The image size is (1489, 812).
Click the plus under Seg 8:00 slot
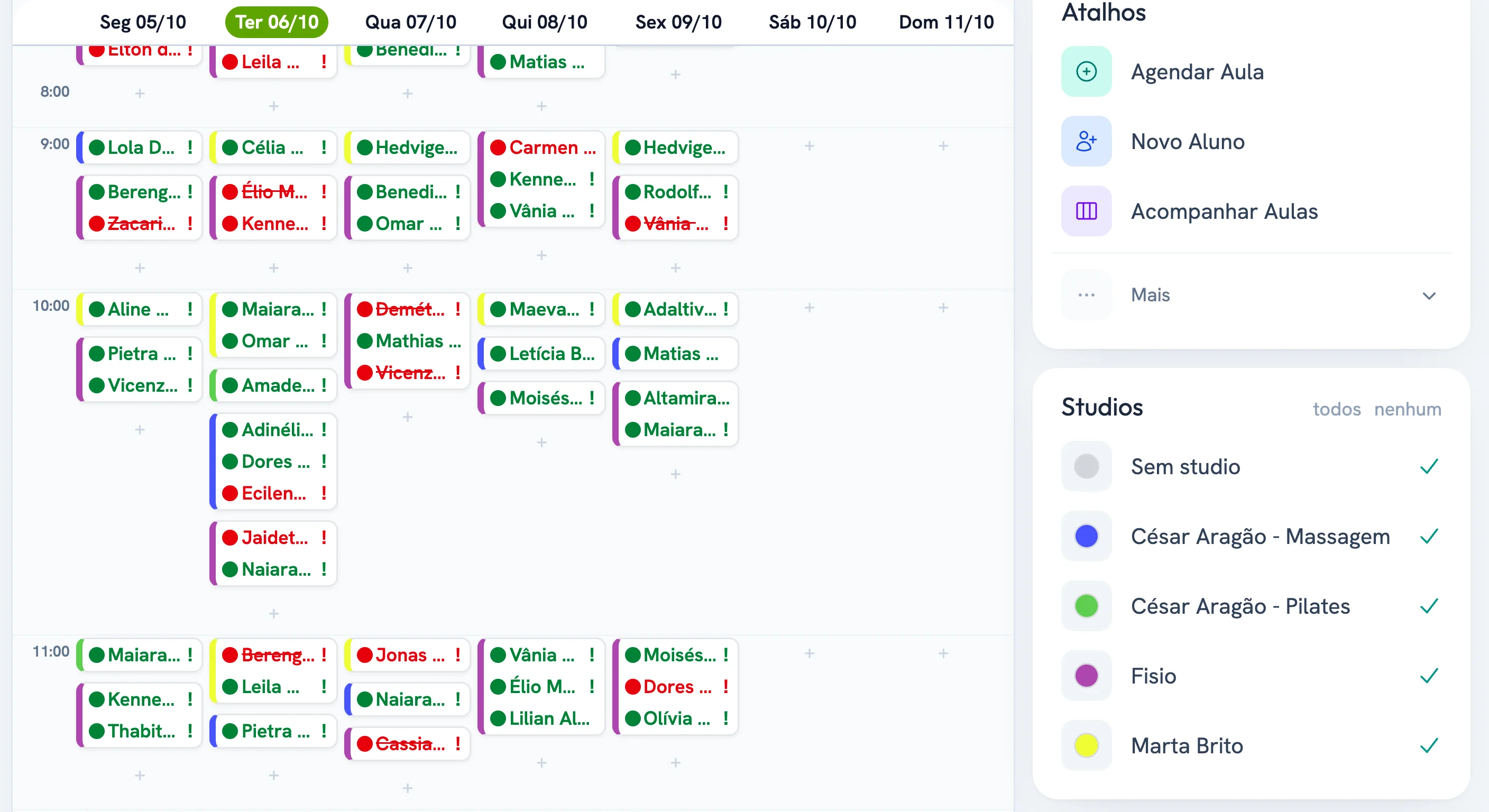[140, 94]
